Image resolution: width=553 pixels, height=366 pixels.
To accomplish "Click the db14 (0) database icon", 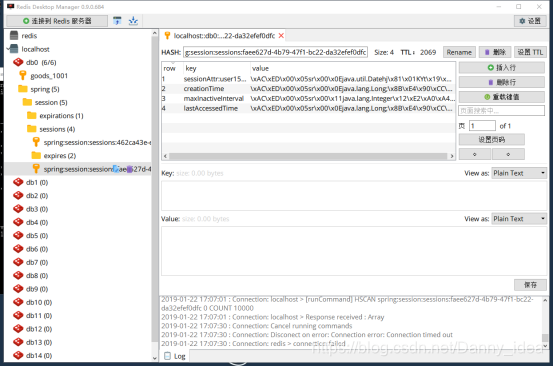I will click(x=18, y=355).
